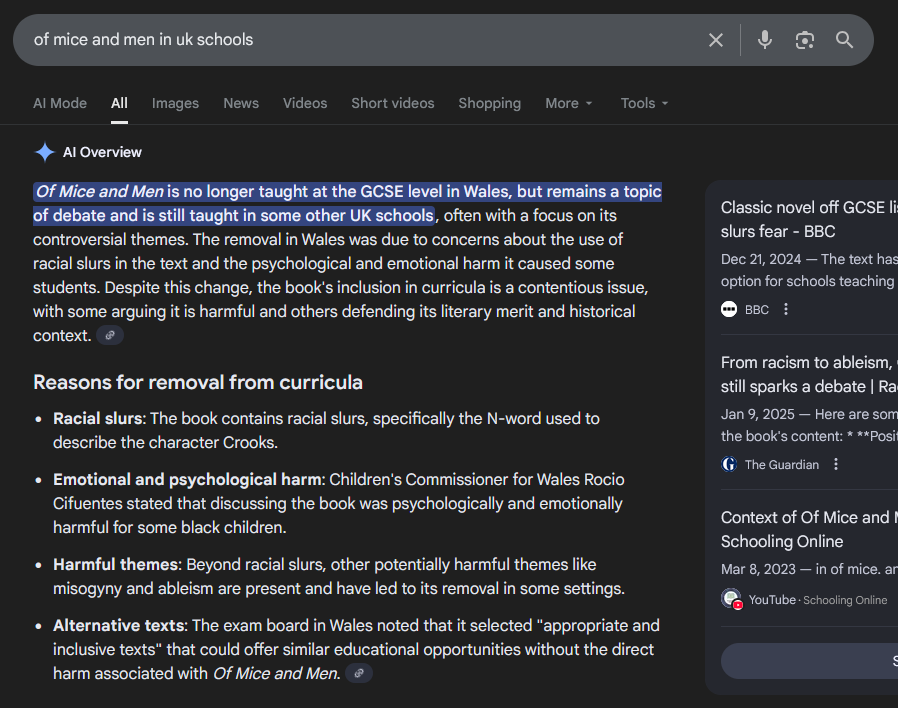Switch to the Images tab
The image size is (898, 708).
(175, 103)
